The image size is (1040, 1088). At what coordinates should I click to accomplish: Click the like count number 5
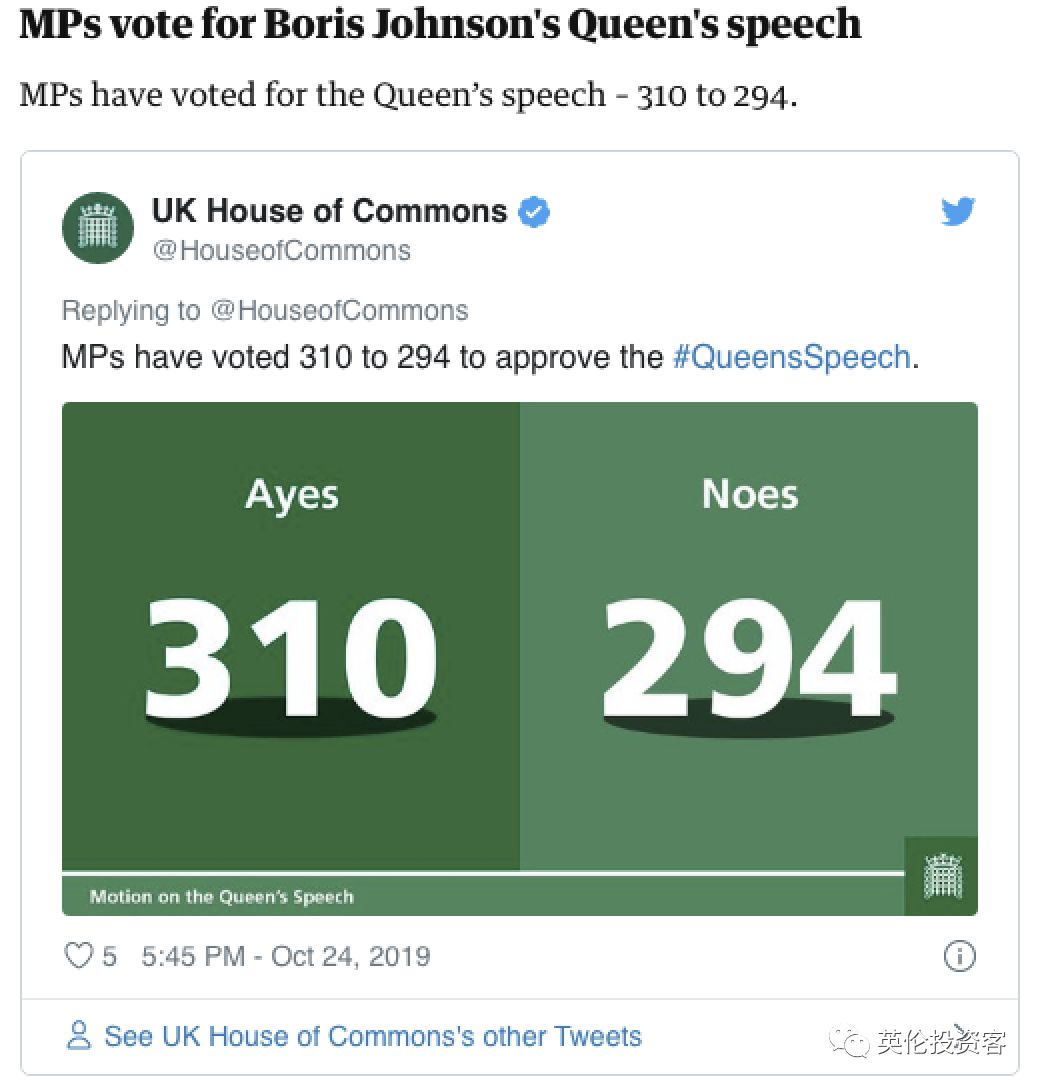coord(110,956)
